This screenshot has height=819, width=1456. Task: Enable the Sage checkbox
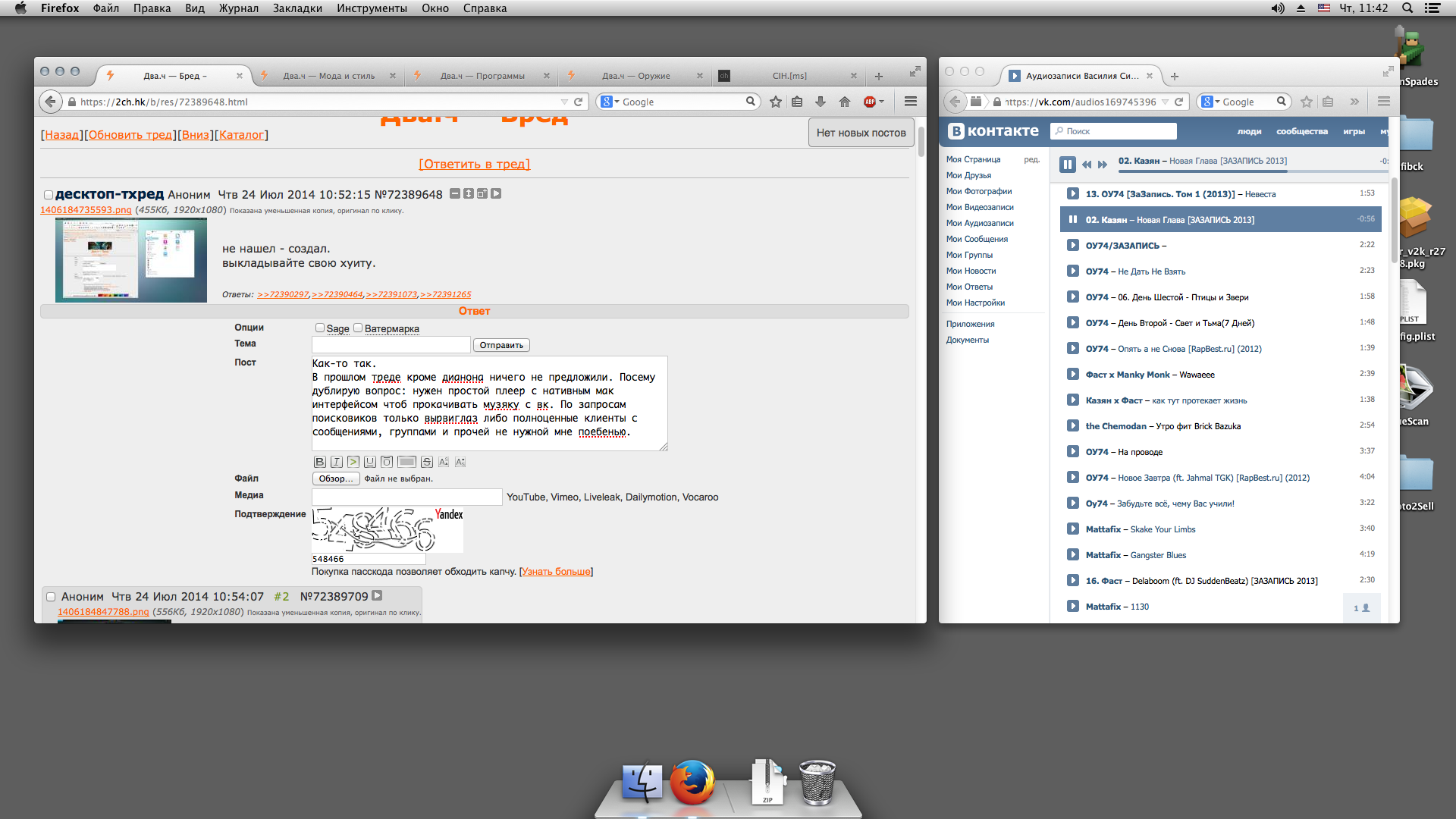pos(320,328)
